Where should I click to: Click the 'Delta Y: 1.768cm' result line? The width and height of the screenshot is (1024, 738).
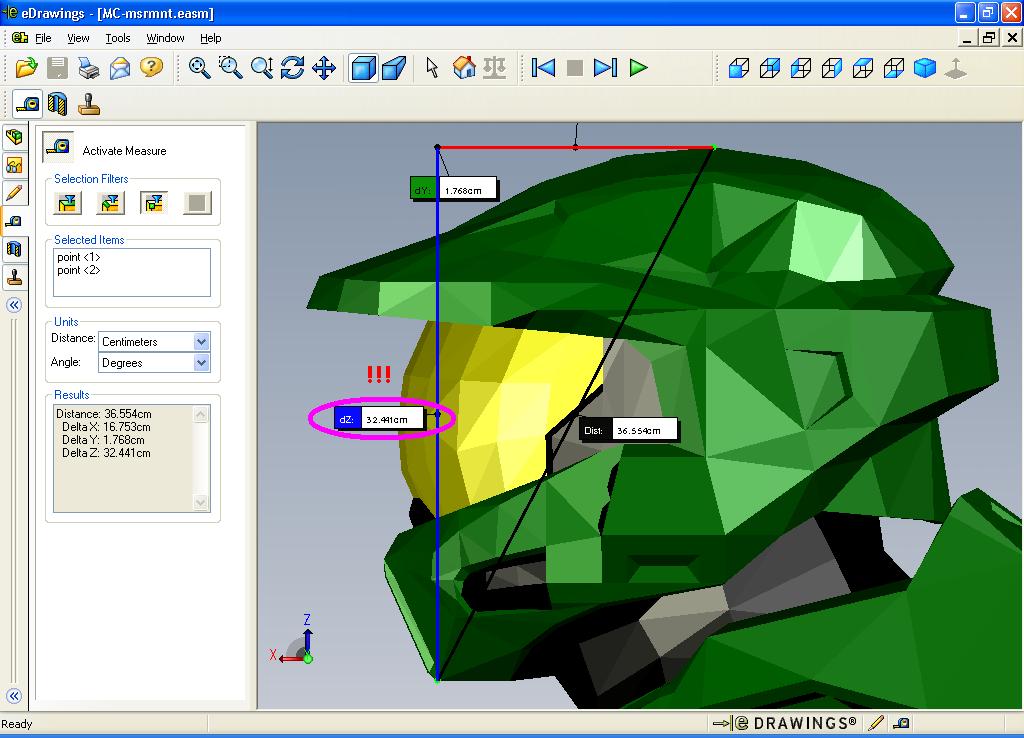tap(103, 440)
